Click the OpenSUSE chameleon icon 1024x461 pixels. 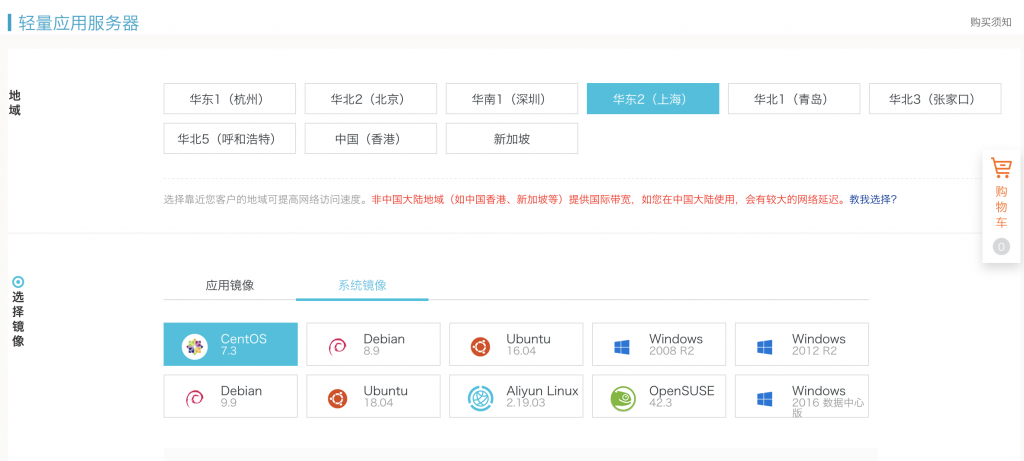tap(623, 398)
